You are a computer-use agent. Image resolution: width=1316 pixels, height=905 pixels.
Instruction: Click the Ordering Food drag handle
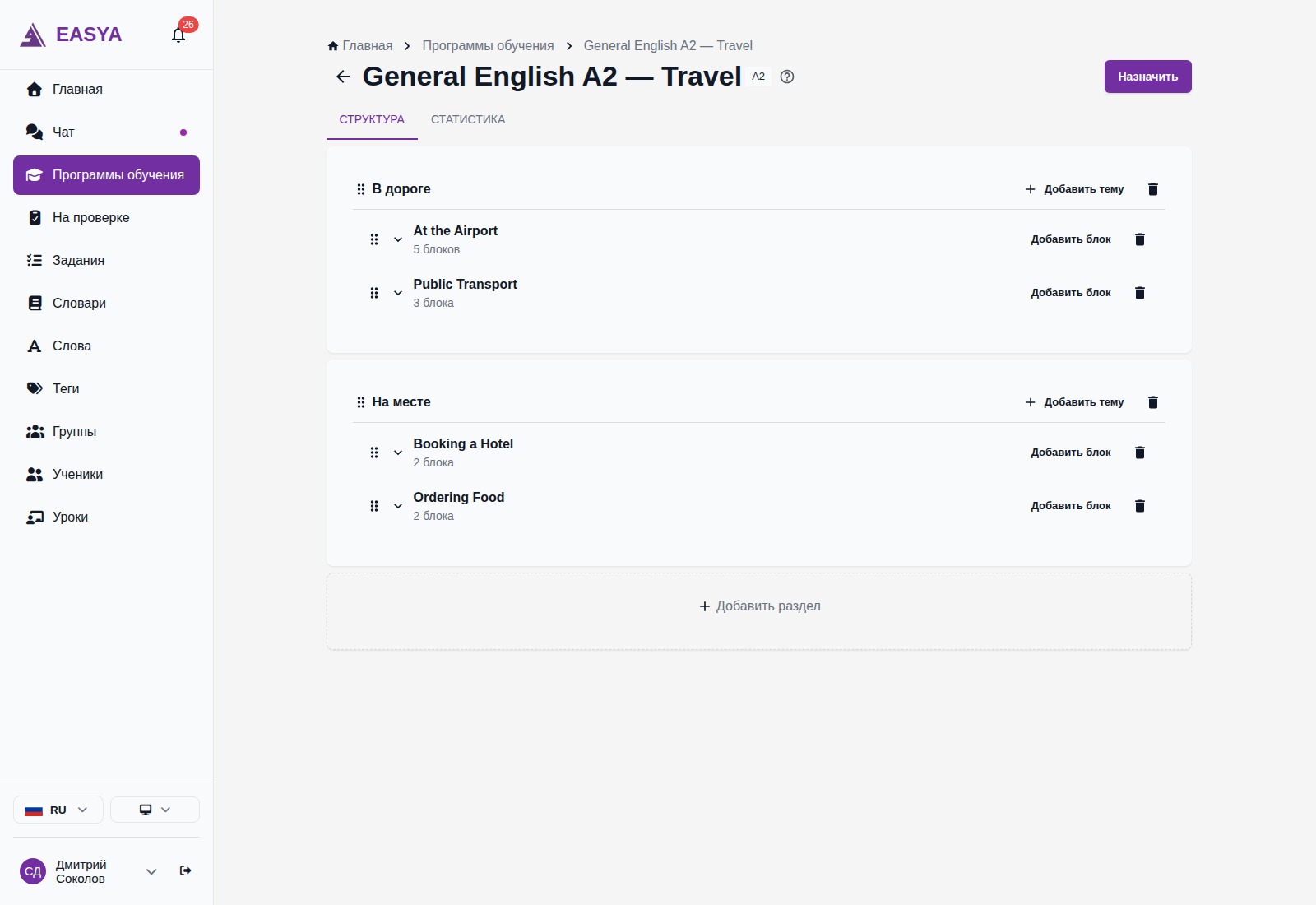pos(374,506)
